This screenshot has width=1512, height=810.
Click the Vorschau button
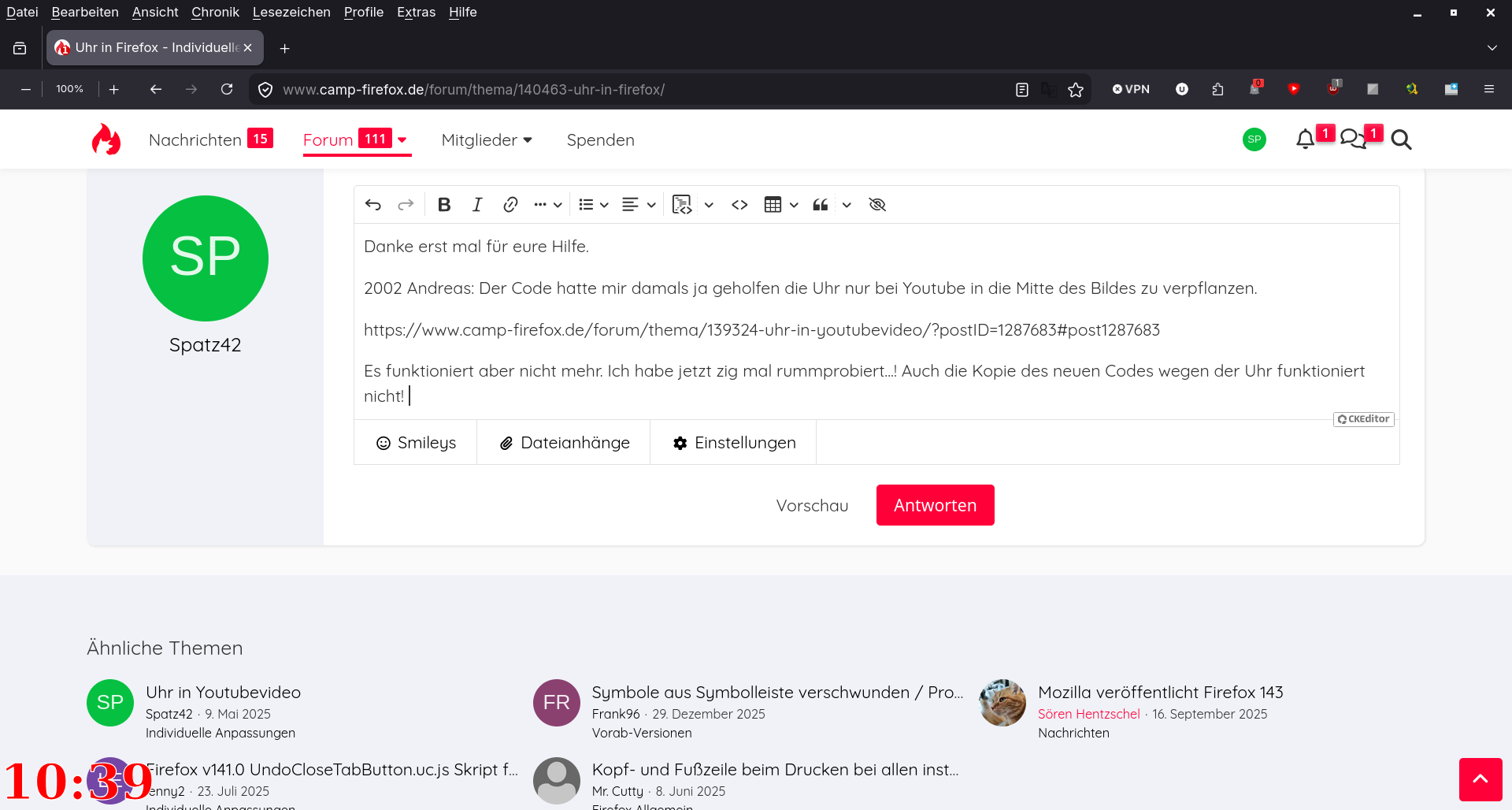pyautogui.click(x=812, y=506)
